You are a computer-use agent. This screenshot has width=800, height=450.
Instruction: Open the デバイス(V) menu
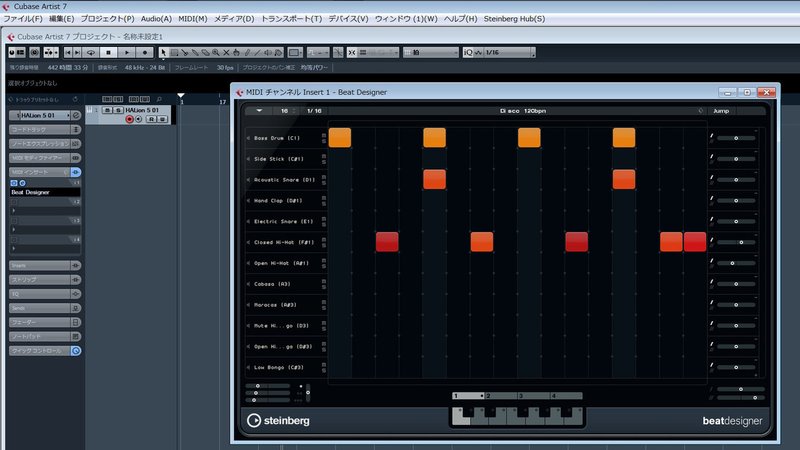coord(348,19)
